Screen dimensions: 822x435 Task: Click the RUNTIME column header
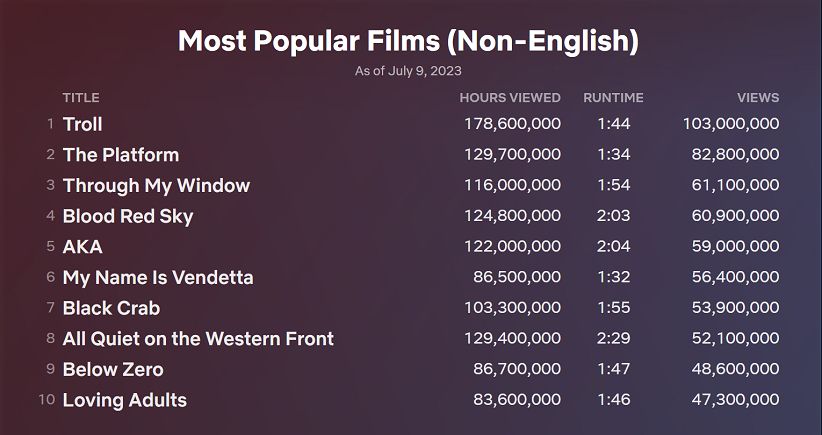click(x=613, y=98)
